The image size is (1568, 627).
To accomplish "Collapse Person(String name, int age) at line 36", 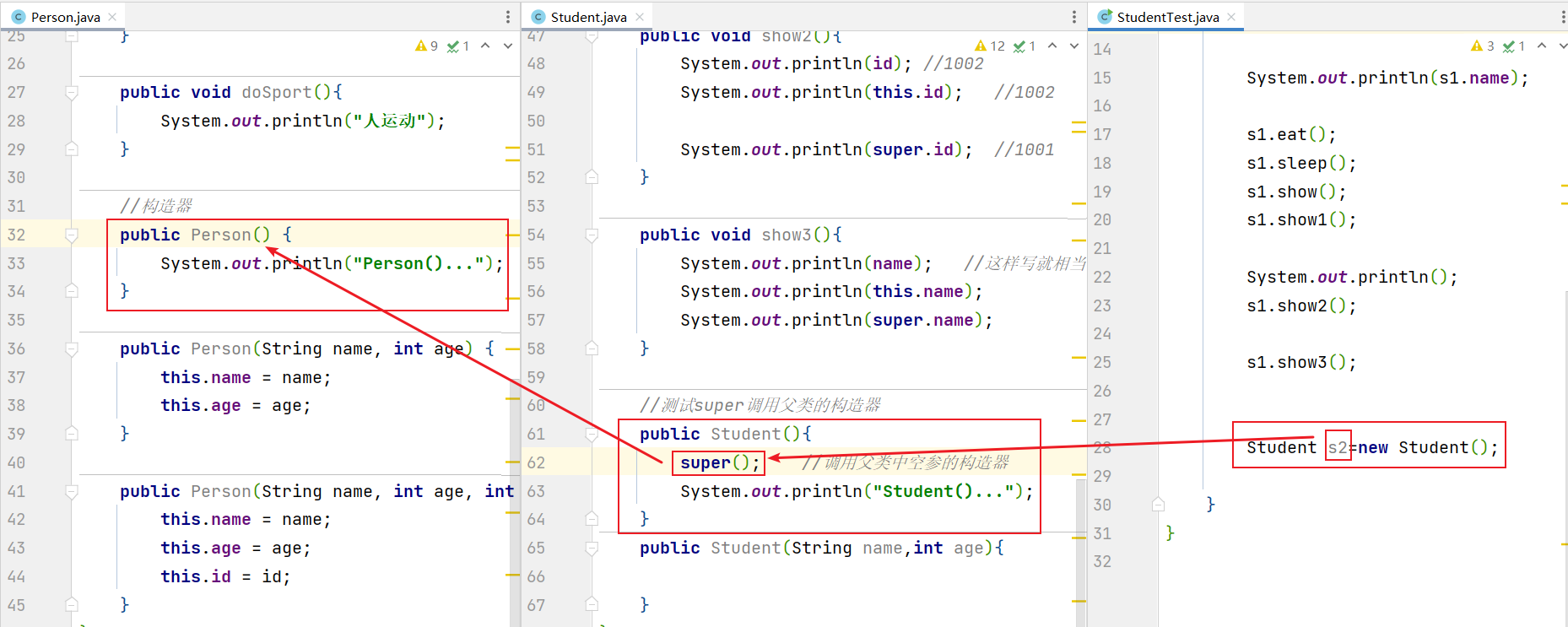I will pos(72,349).
